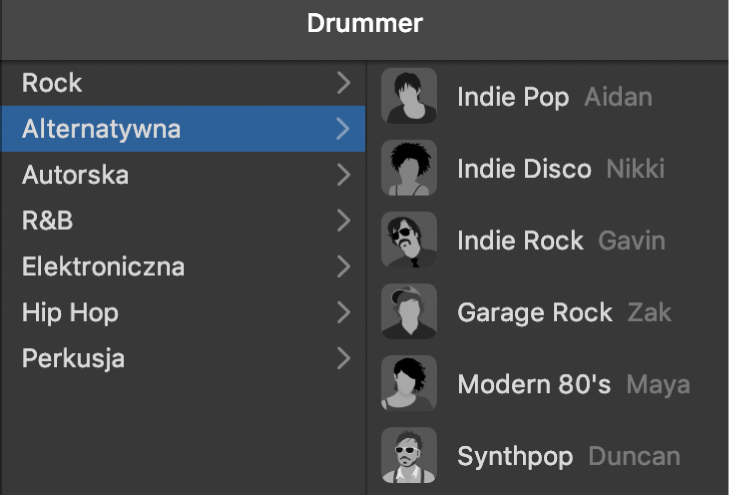Select Gavin's Indie Rock drummer avatar

point(409,240)
